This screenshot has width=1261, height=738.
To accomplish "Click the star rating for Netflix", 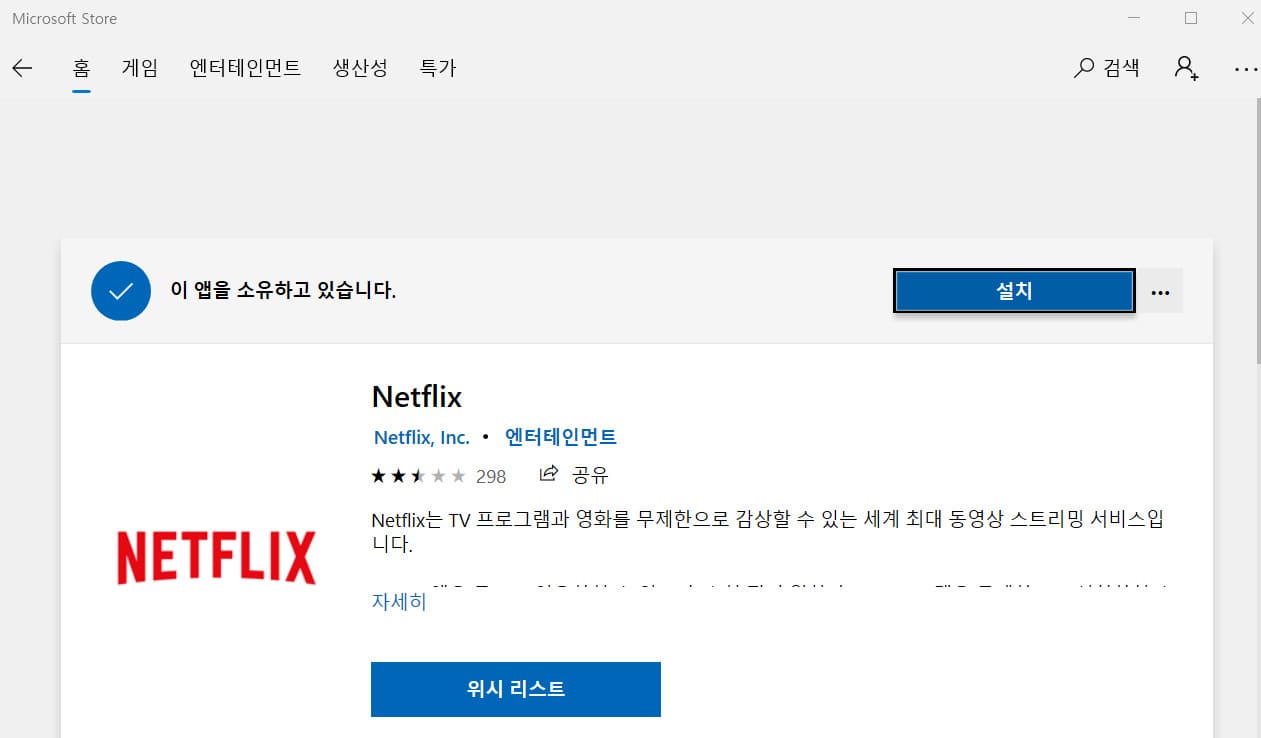I will (418, 476).
